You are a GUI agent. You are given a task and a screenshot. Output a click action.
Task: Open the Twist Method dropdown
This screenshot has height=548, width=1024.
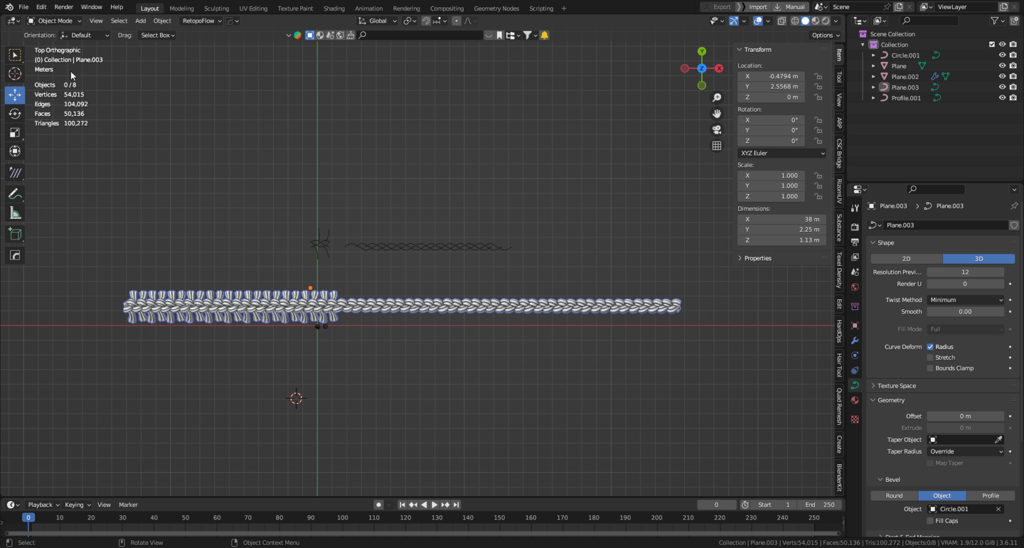965,300
